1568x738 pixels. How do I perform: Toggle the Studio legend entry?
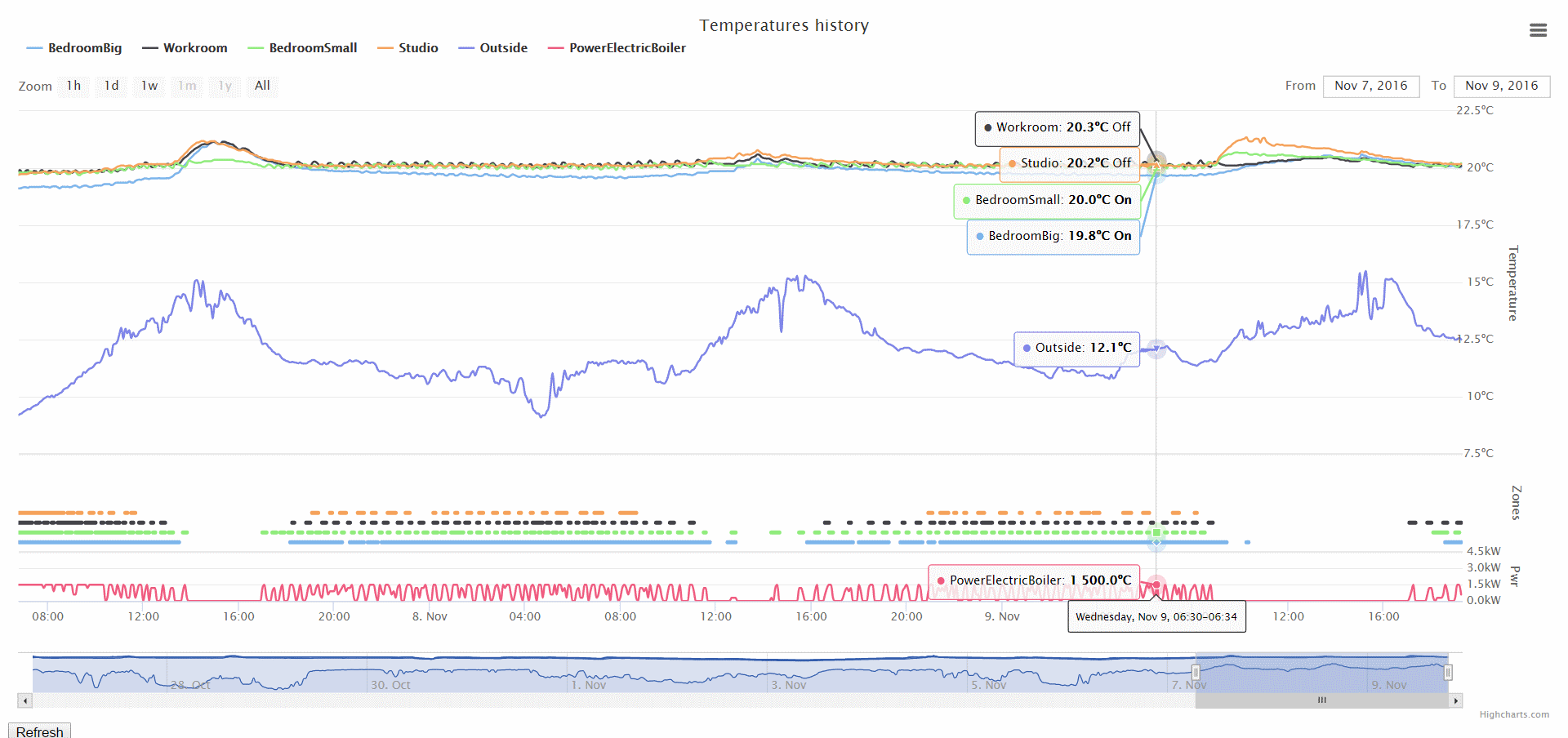(x=408, y=48)
